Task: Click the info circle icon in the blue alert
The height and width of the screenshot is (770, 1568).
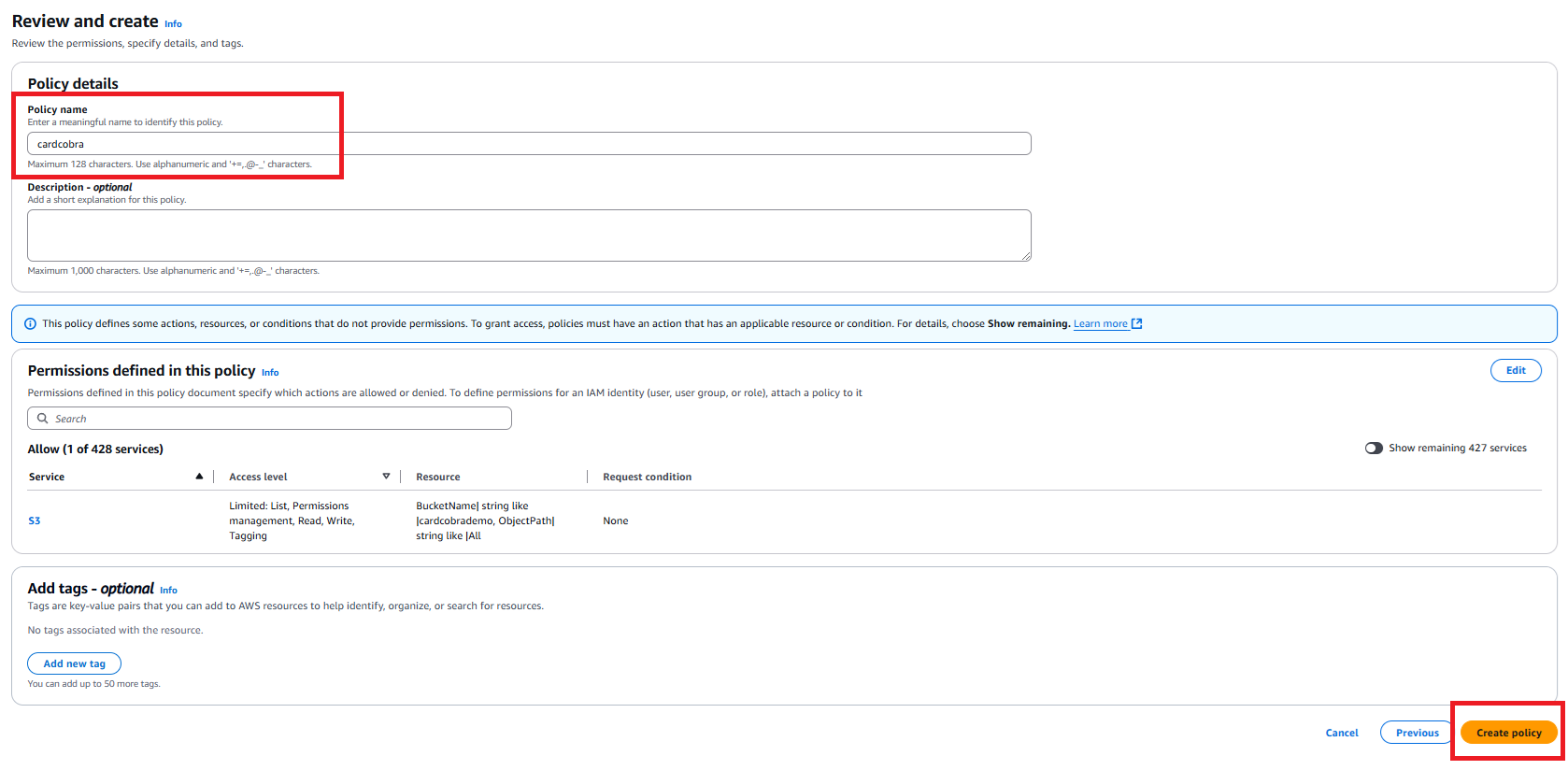Action: point(30,324)
